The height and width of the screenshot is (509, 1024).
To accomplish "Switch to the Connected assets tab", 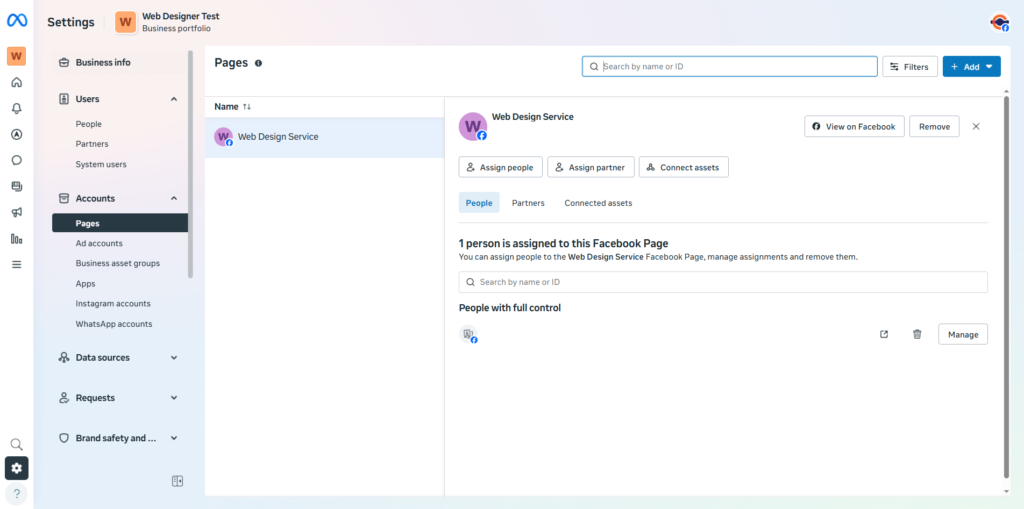I will 598,203.
